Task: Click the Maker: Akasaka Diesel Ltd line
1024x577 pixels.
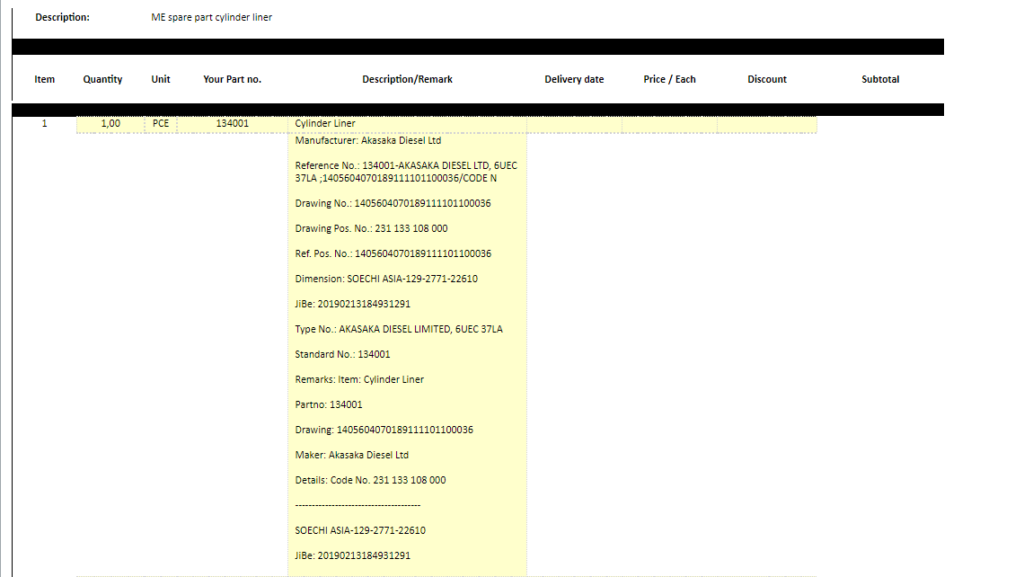Action: click(x=352, y=455)
